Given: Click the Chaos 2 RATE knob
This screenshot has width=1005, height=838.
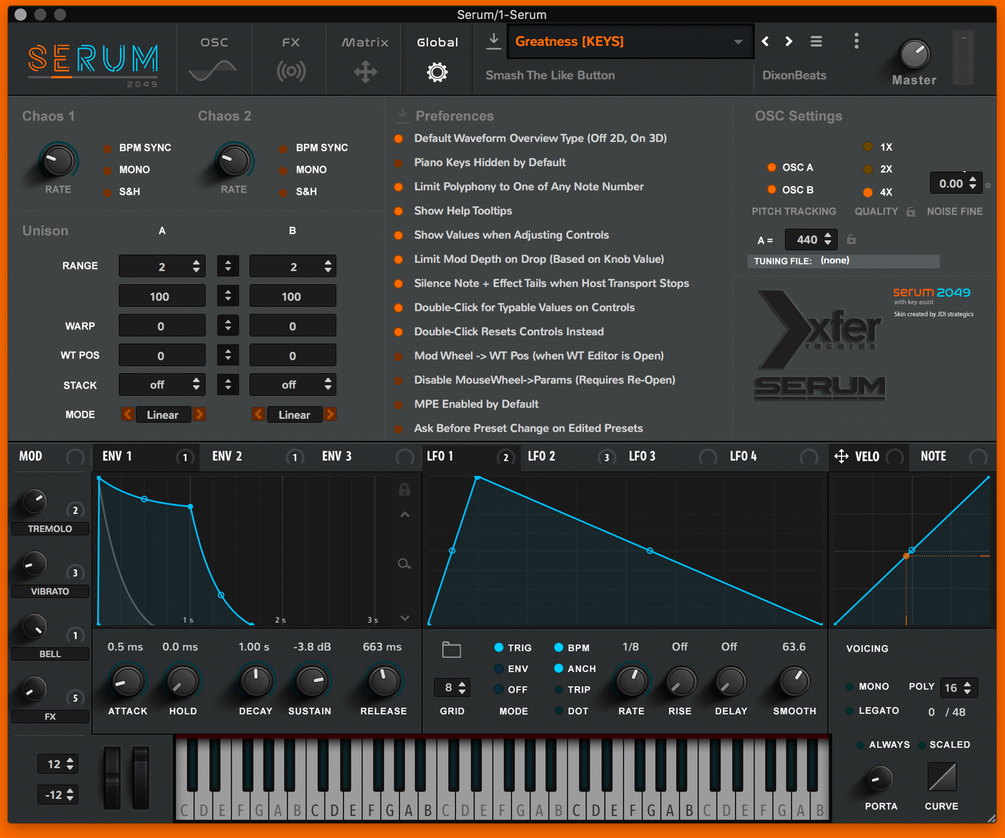Looking at the screenshot, I should (233, 160).
